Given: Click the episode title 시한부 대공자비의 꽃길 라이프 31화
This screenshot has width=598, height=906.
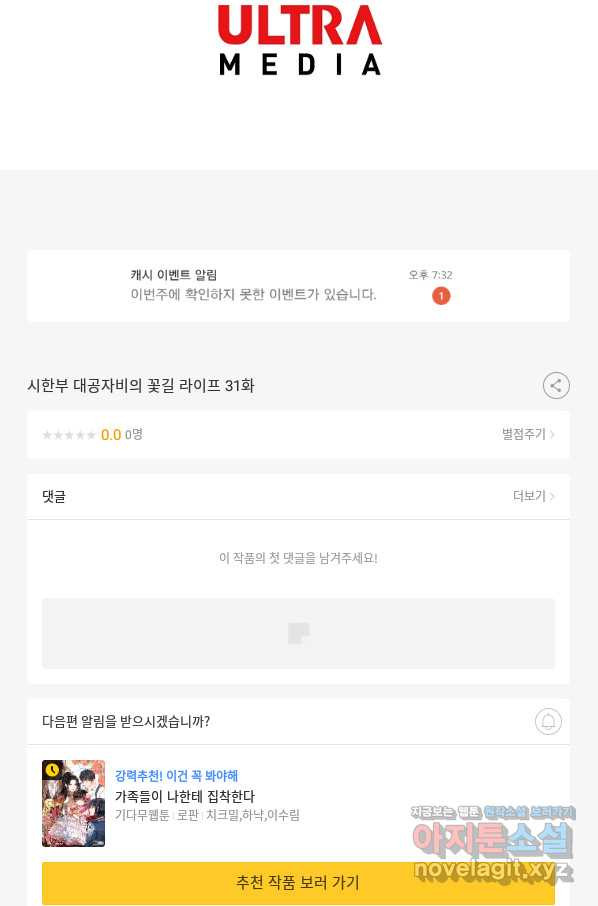Looking at the screenshot, I should point(141,385).
